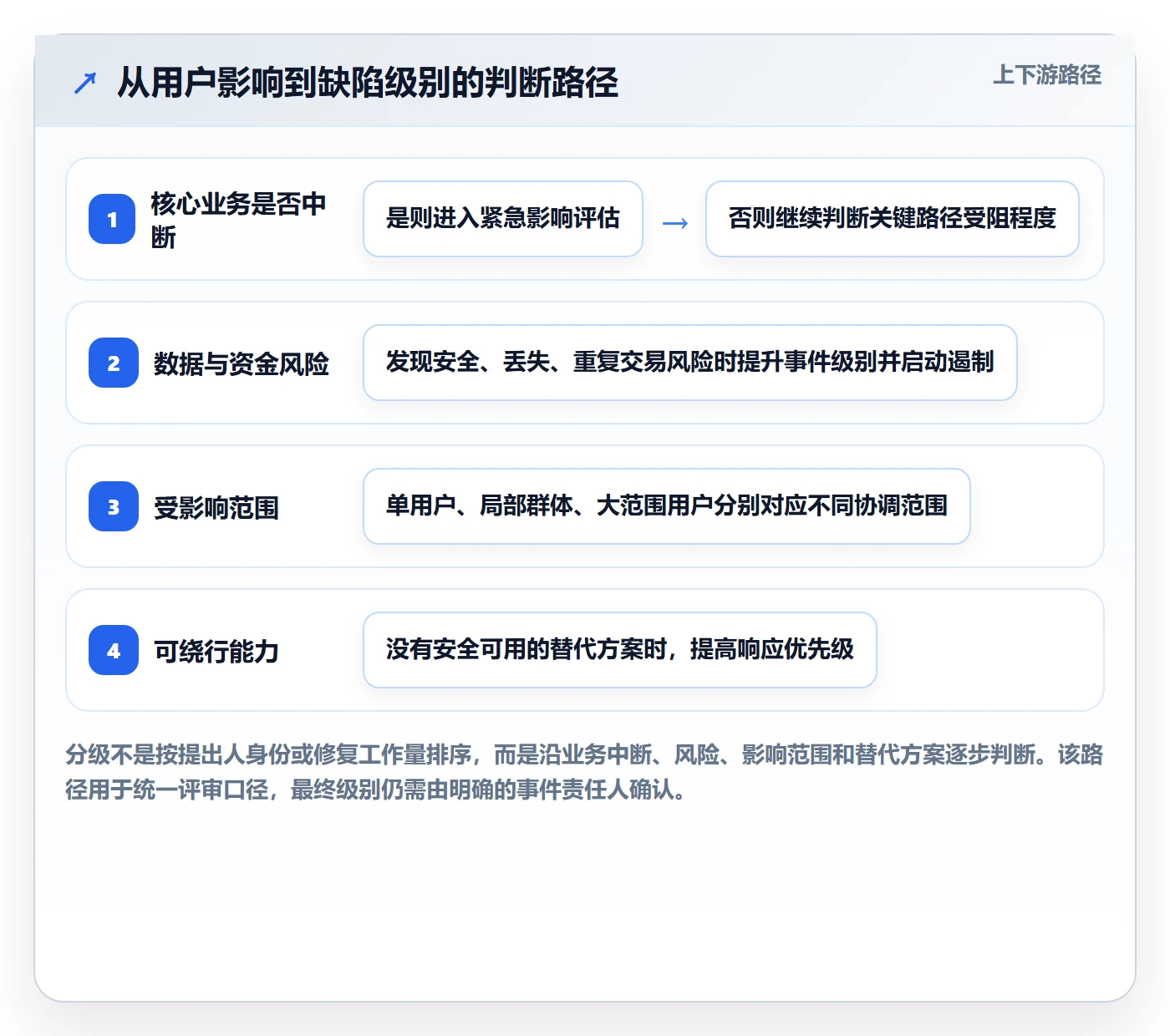
Task: Click the number 1 step badge
Action: (x=112, y=219)
